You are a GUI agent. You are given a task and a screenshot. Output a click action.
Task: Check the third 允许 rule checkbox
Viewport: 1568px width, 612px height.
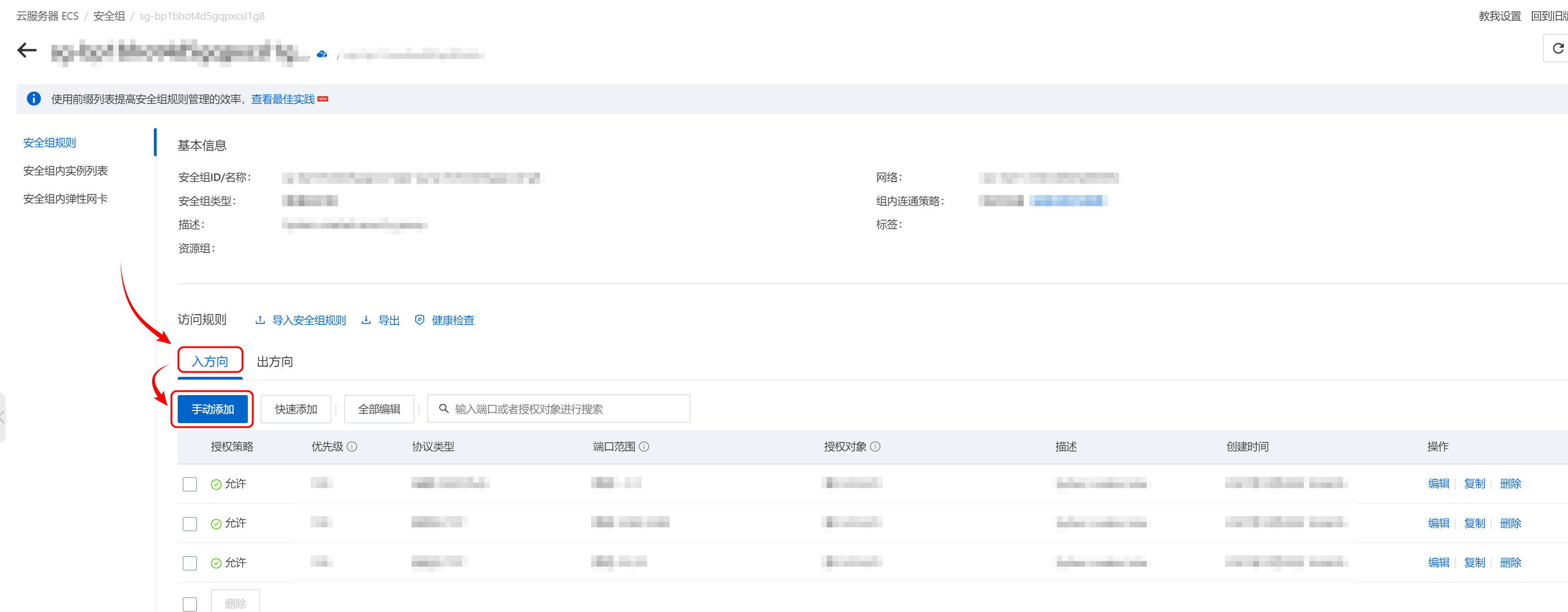click(x=190, y=563)
